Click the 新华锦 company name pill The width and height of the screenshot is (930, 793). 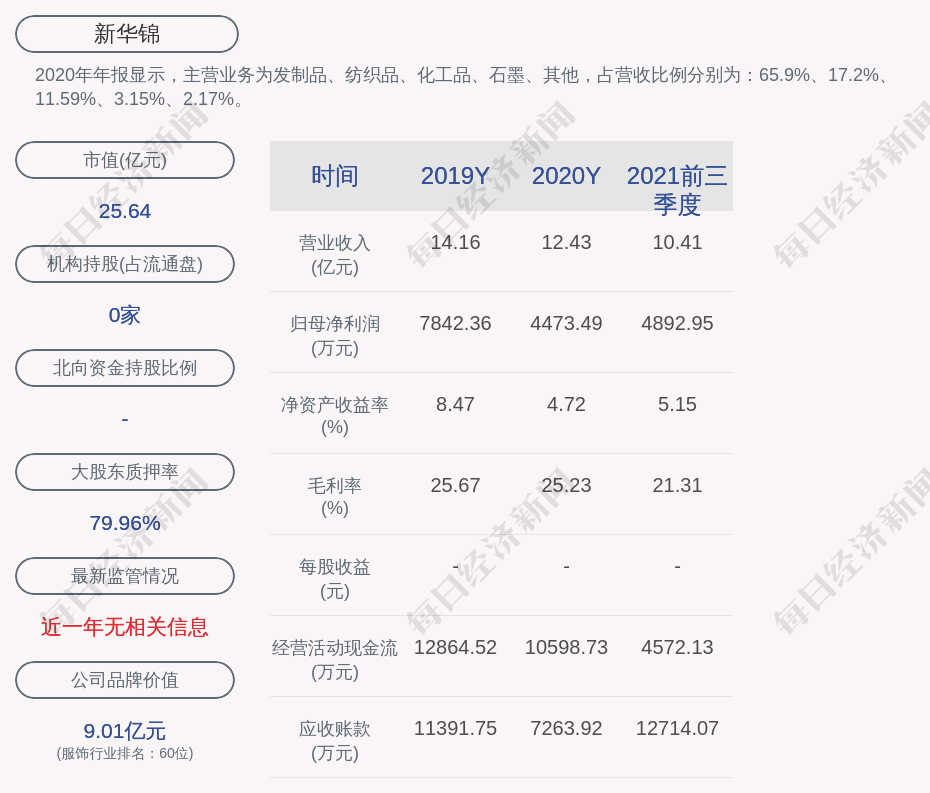pos(127,34)
